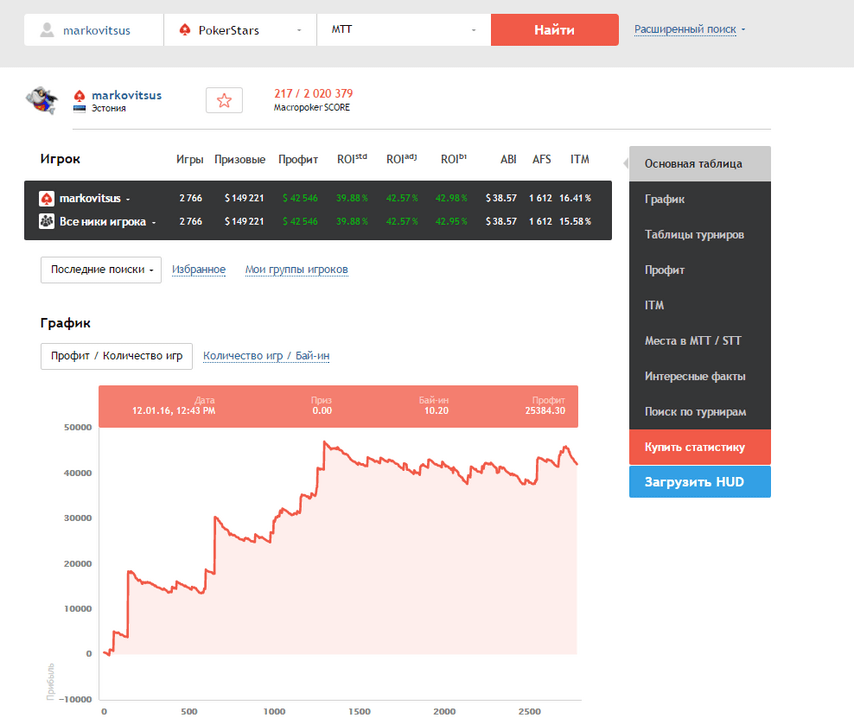The width and height of the screenshot is (854, 718).
Task: Click the user silhouette icon in search field
Action: (x=47, y=30)
